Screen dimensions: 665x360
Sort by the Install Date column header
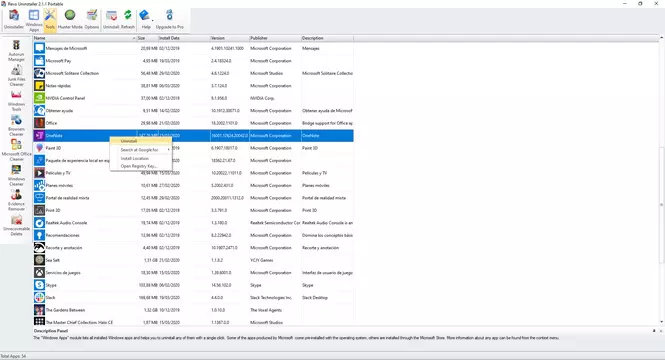coord(184,38)
